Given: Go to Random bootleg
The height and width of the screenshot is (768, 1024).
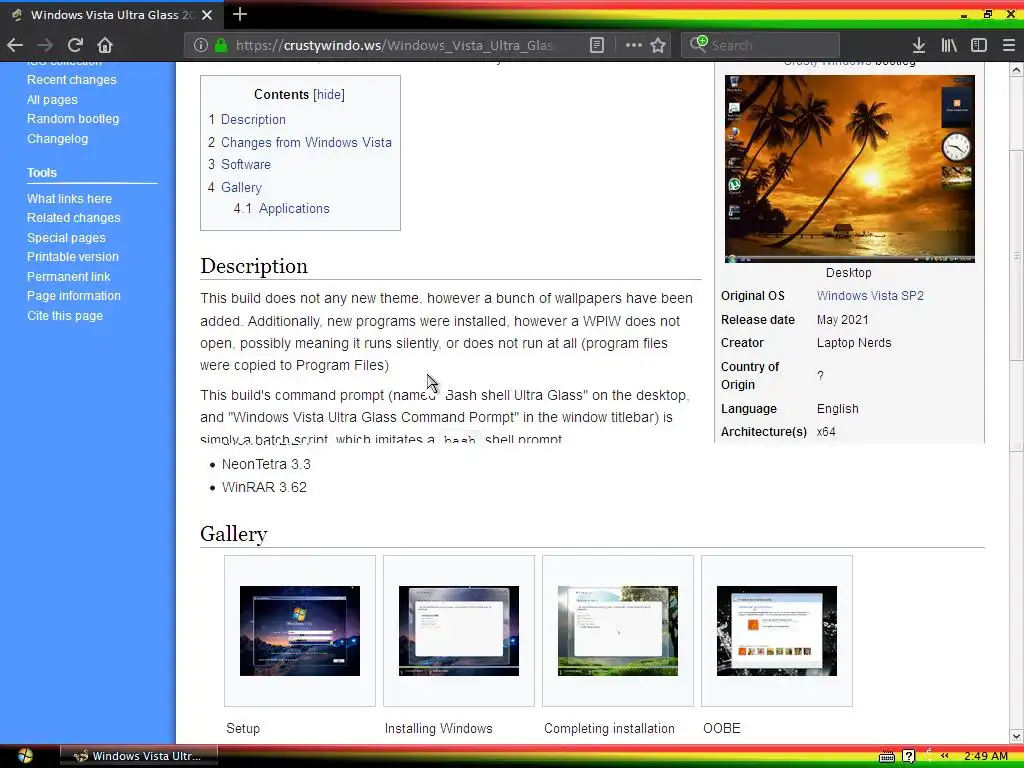Looking at the screenshot, I should tap(73, 119).
